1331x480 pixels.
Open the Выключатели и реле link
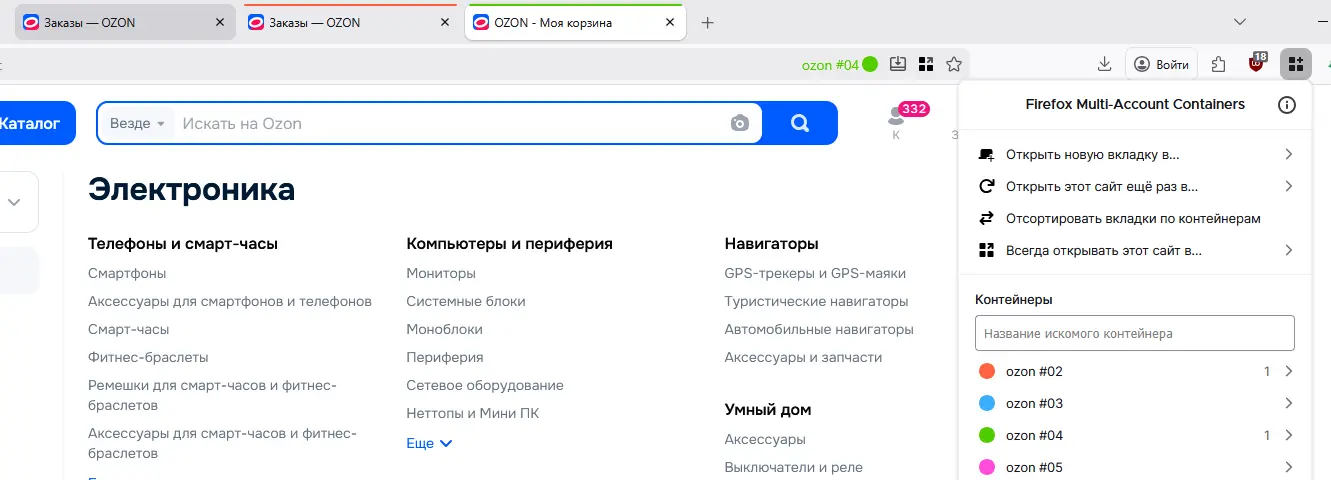pos(794,467)
